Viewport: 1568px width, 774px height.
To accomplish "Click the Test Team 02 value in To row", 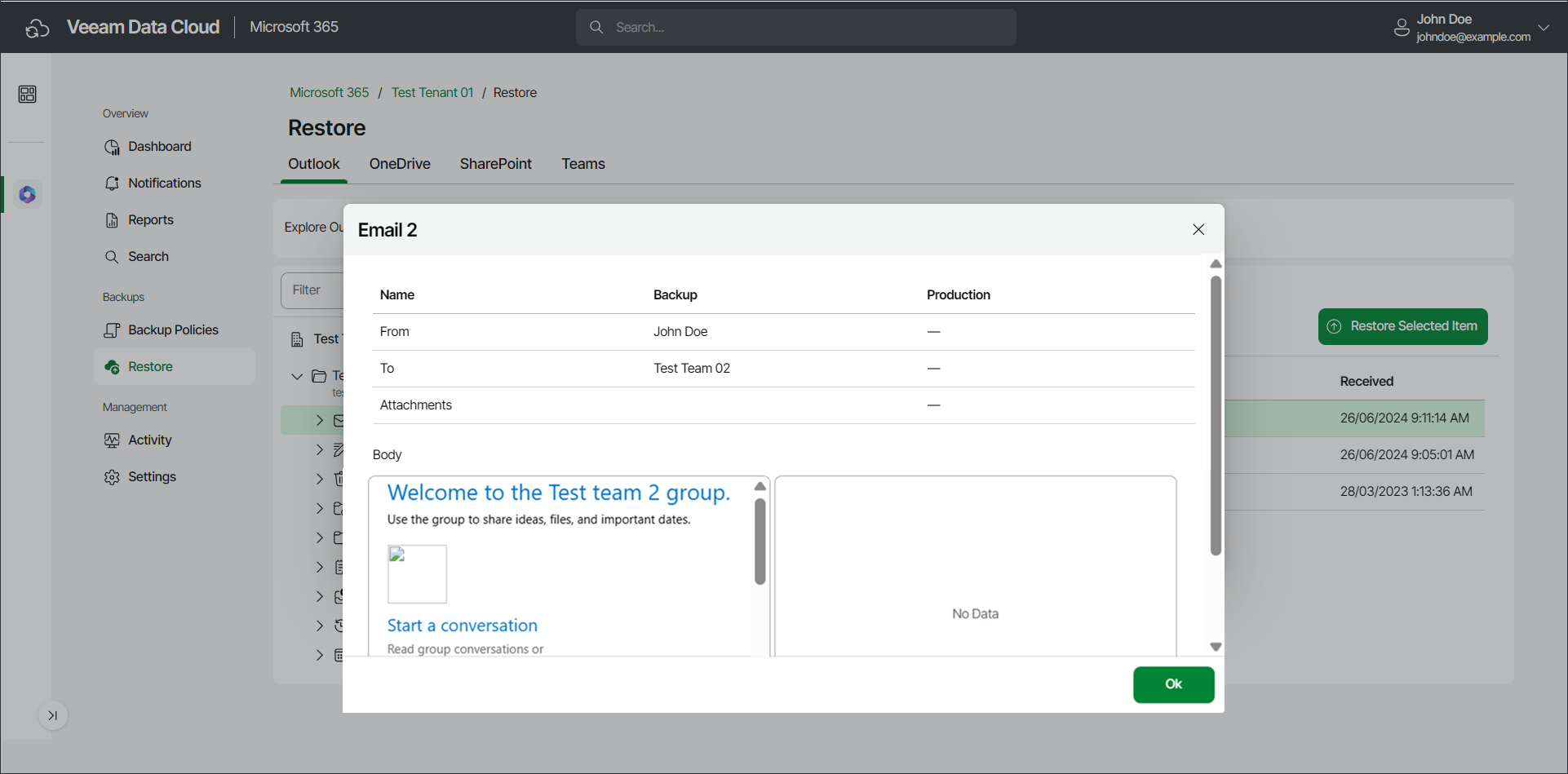I will pos(692,369).
